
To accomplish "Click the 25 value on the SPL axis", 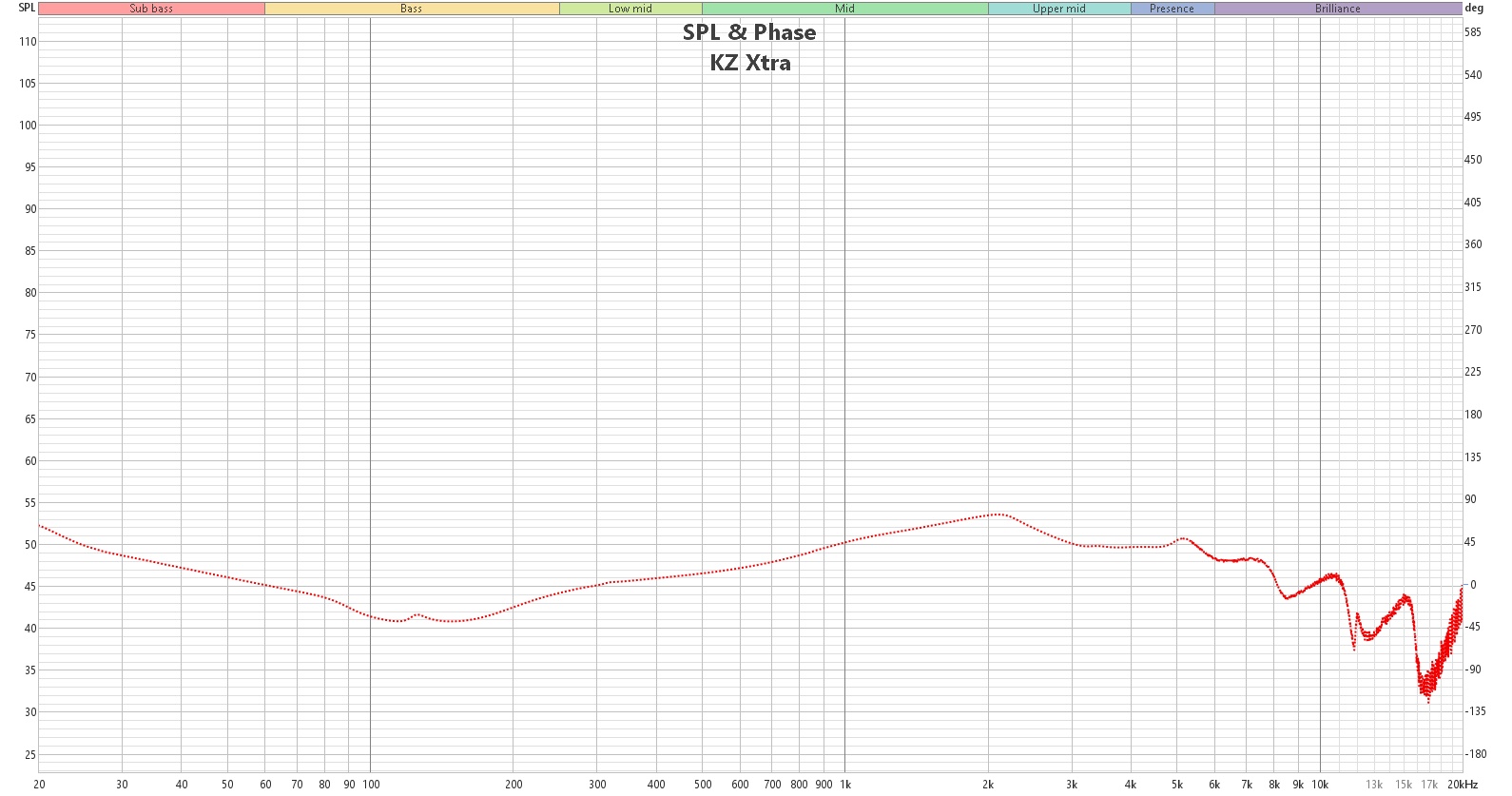I will [30, 755].
